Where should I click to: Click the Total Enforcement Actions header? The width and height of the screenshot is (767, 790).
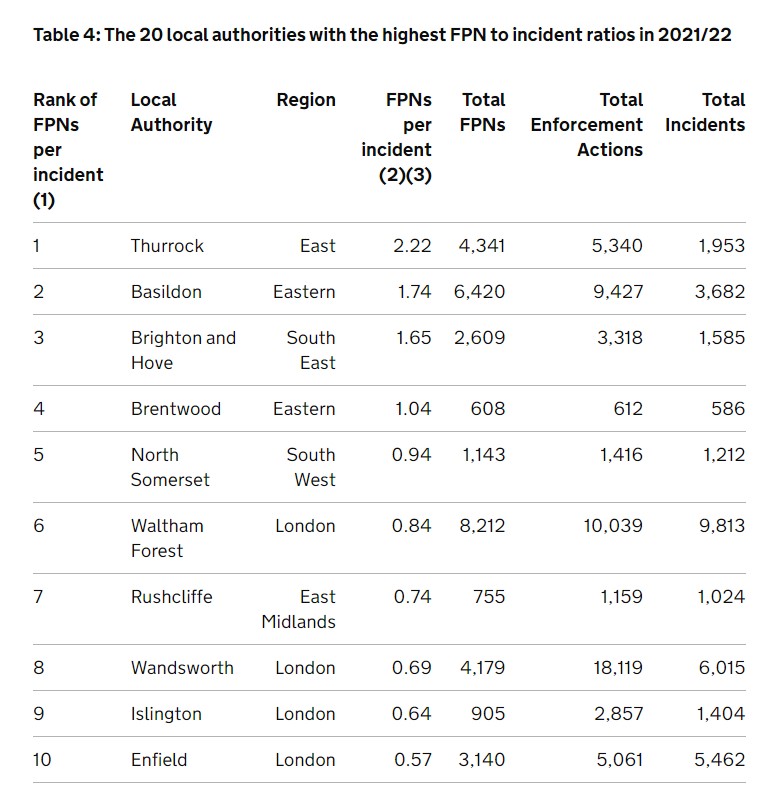coord(587,124)
